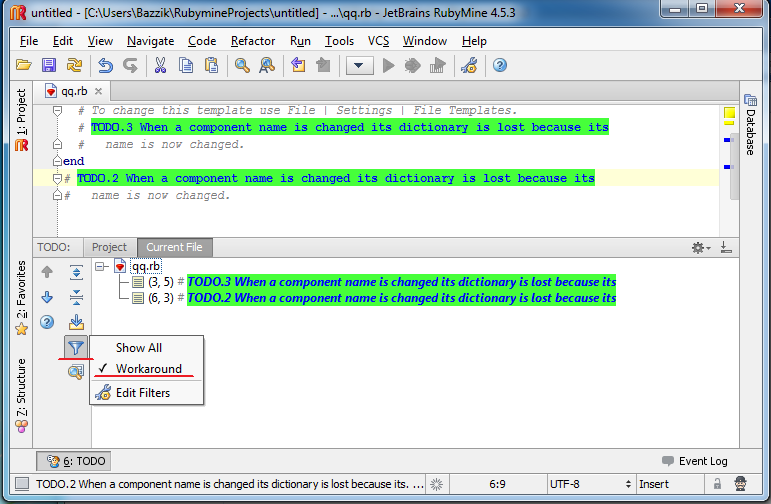
Task: Click the Copy icon in toolbar
Action: (x=186, y=65)
